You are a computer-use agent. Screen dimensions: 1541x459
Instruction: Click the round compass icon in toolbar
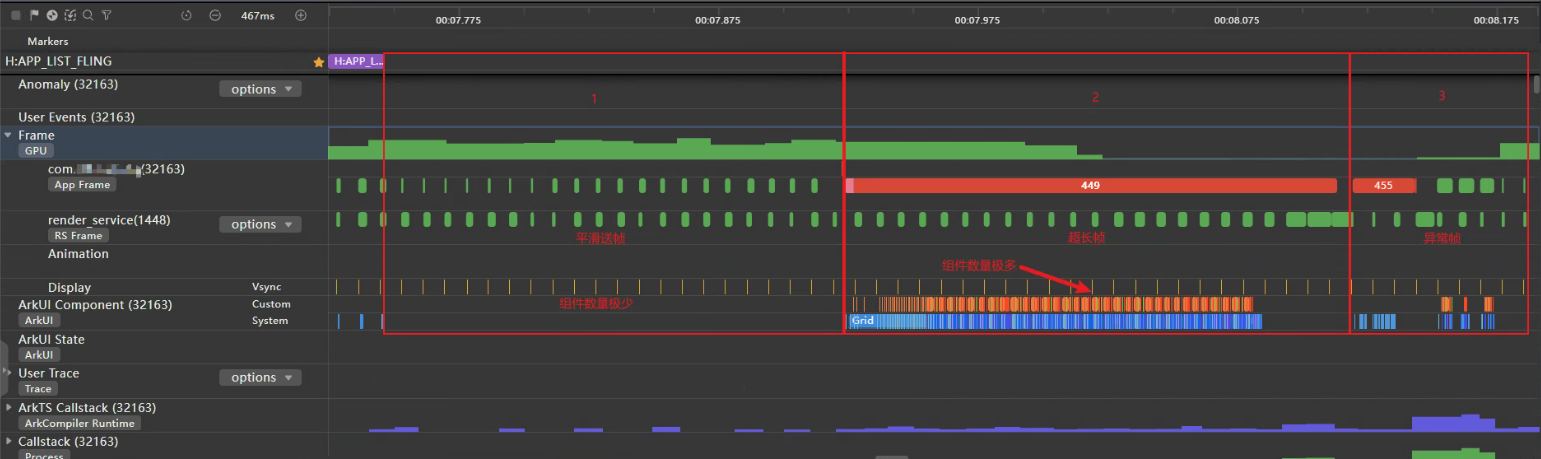point(51,15)
